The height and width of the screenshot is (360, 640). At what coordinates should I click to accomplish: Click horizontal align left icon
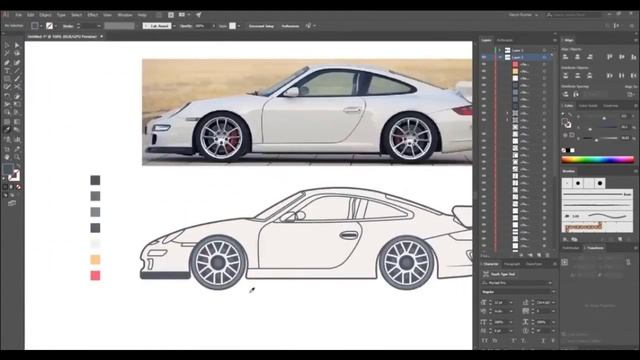pos(566,57)
